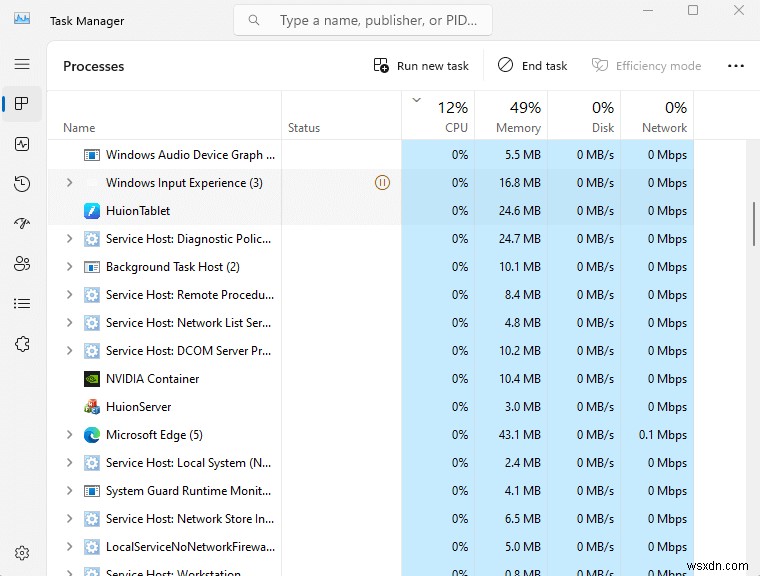The height and width of the screenshot is (576, 760).
Task: Click Run new task button
Action: [x=421, y=65]
